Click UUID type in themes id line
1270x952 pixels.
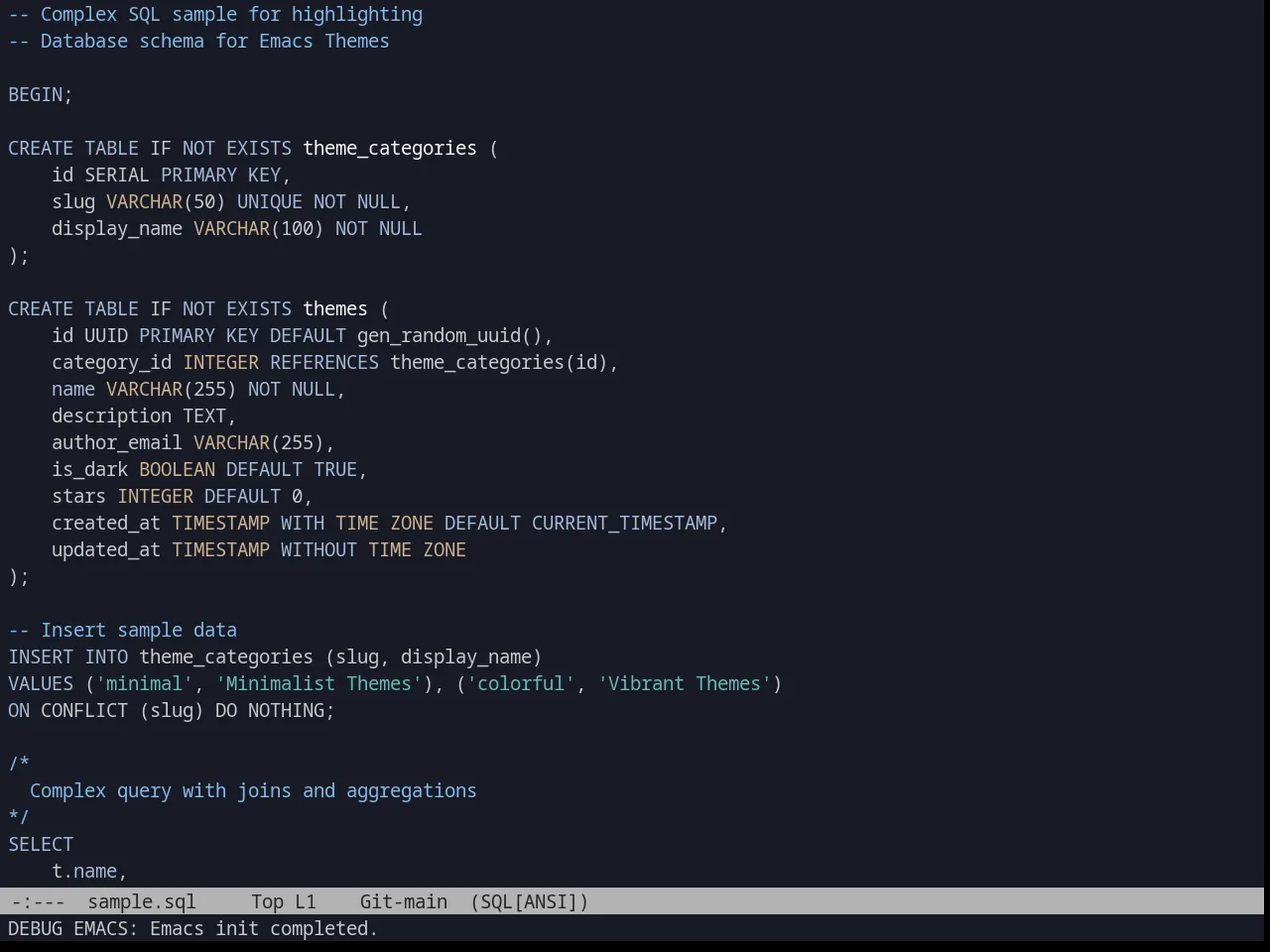point(106,335)
